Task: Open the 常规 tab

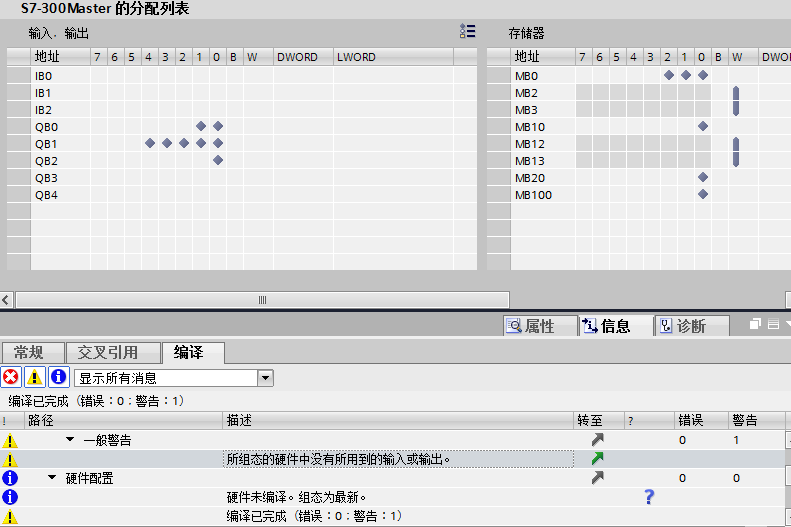Action: pos(33,352)
